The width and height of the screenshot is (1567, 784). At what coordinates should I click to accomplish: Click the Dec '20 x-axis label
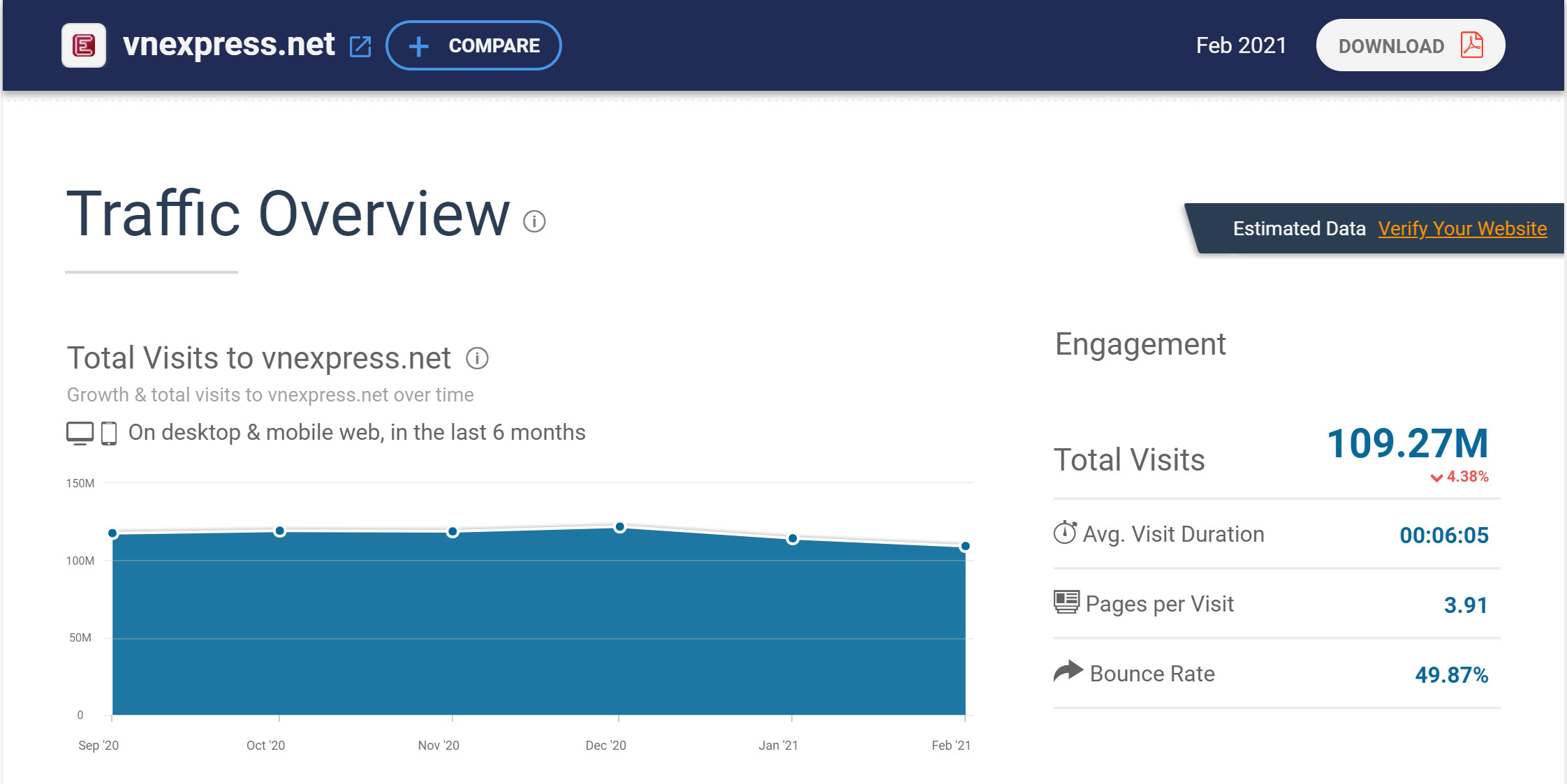point(605,746)
